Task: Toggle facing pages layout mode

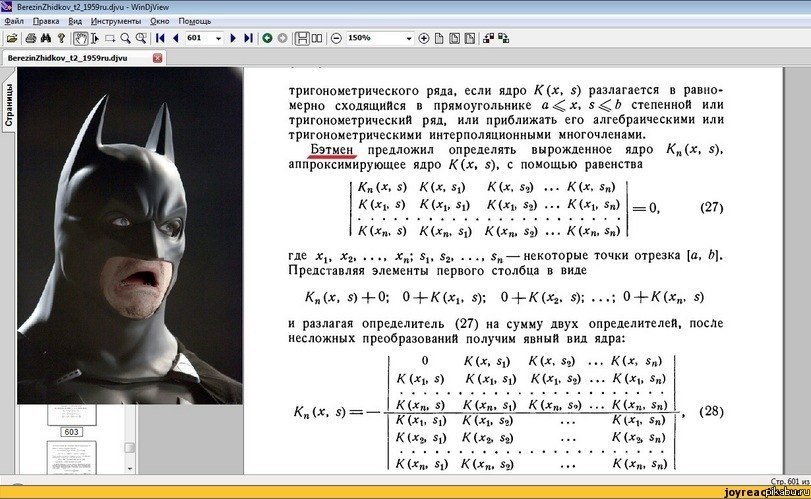Action: click(x=316, y=38)
